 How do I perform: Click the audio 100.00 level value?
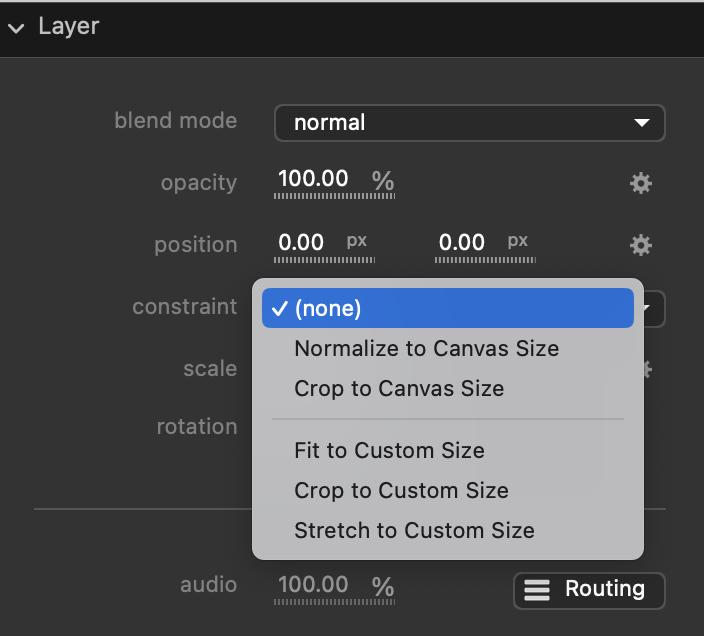(x=313, y=586)
